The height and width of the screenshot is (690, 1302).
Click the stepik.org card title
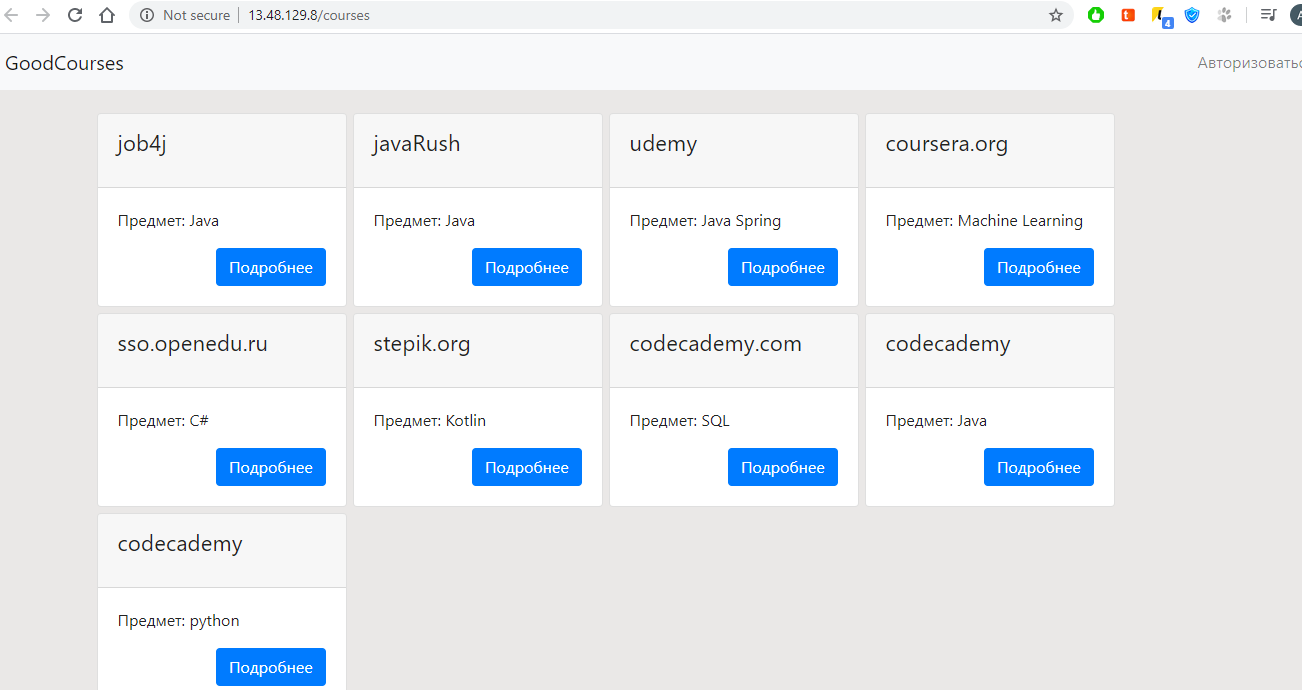(x=422, y=344)
